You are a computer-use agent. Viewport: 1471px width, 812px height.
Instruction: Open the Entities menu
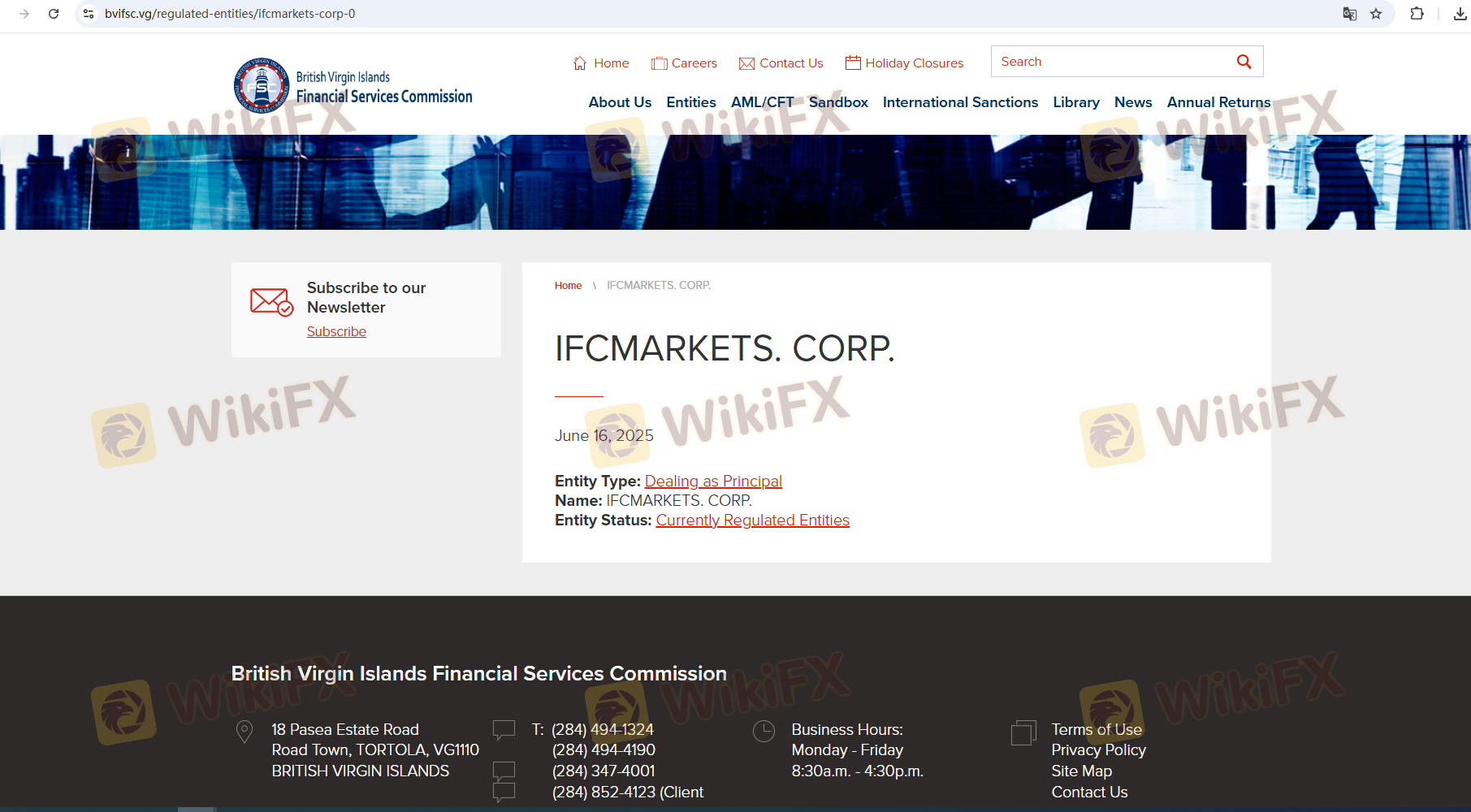click(691, 102)
